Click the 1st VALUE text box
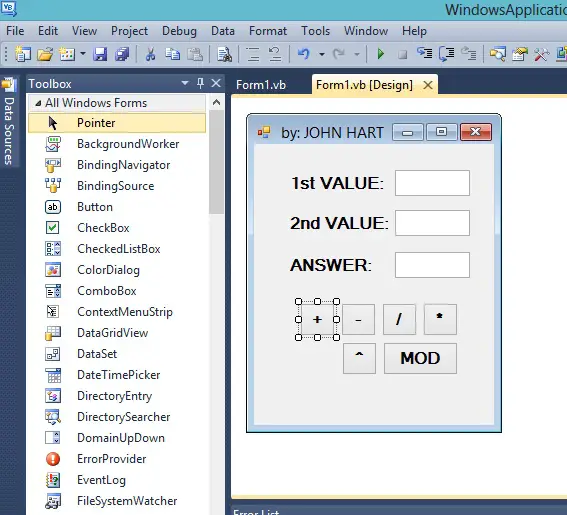This screenshot has width=567, height=515. point(432,183)
